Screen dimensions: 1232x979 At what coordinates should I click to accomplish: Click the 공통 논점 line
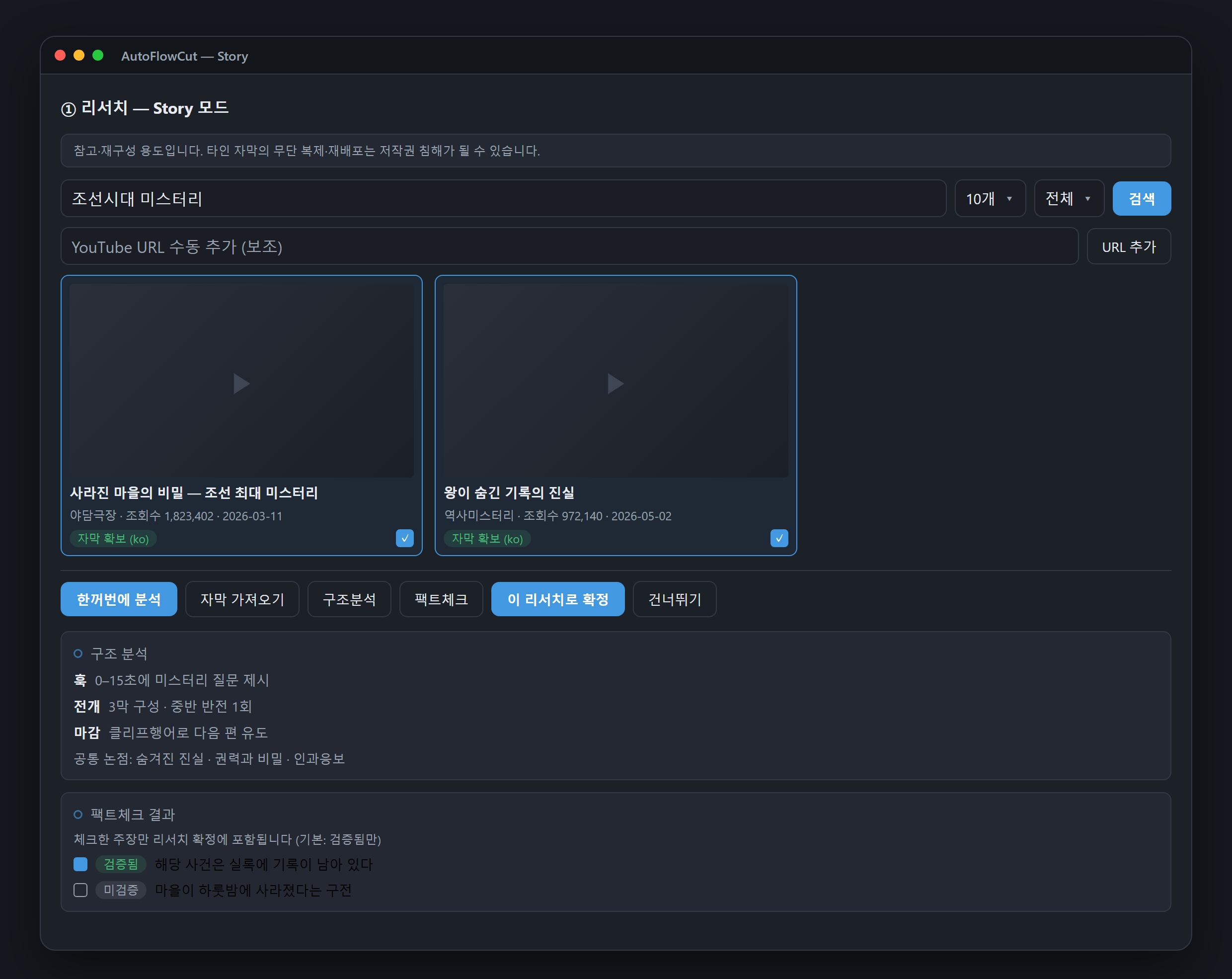209,758
